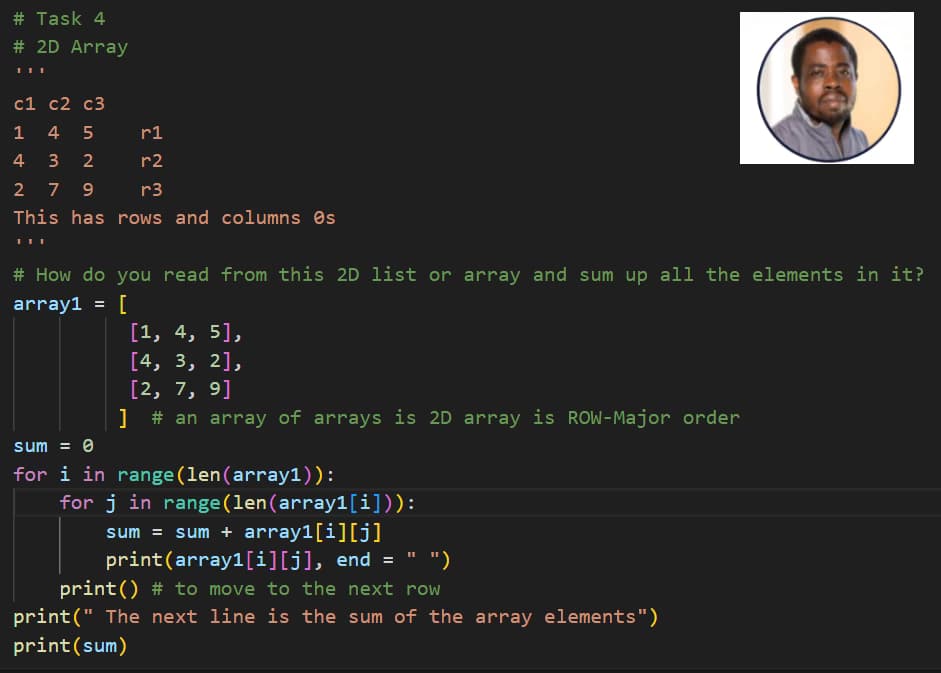Click the "c1 c2 c3" column header text
This screenshot has width=941, height=673.
[48, 103]
